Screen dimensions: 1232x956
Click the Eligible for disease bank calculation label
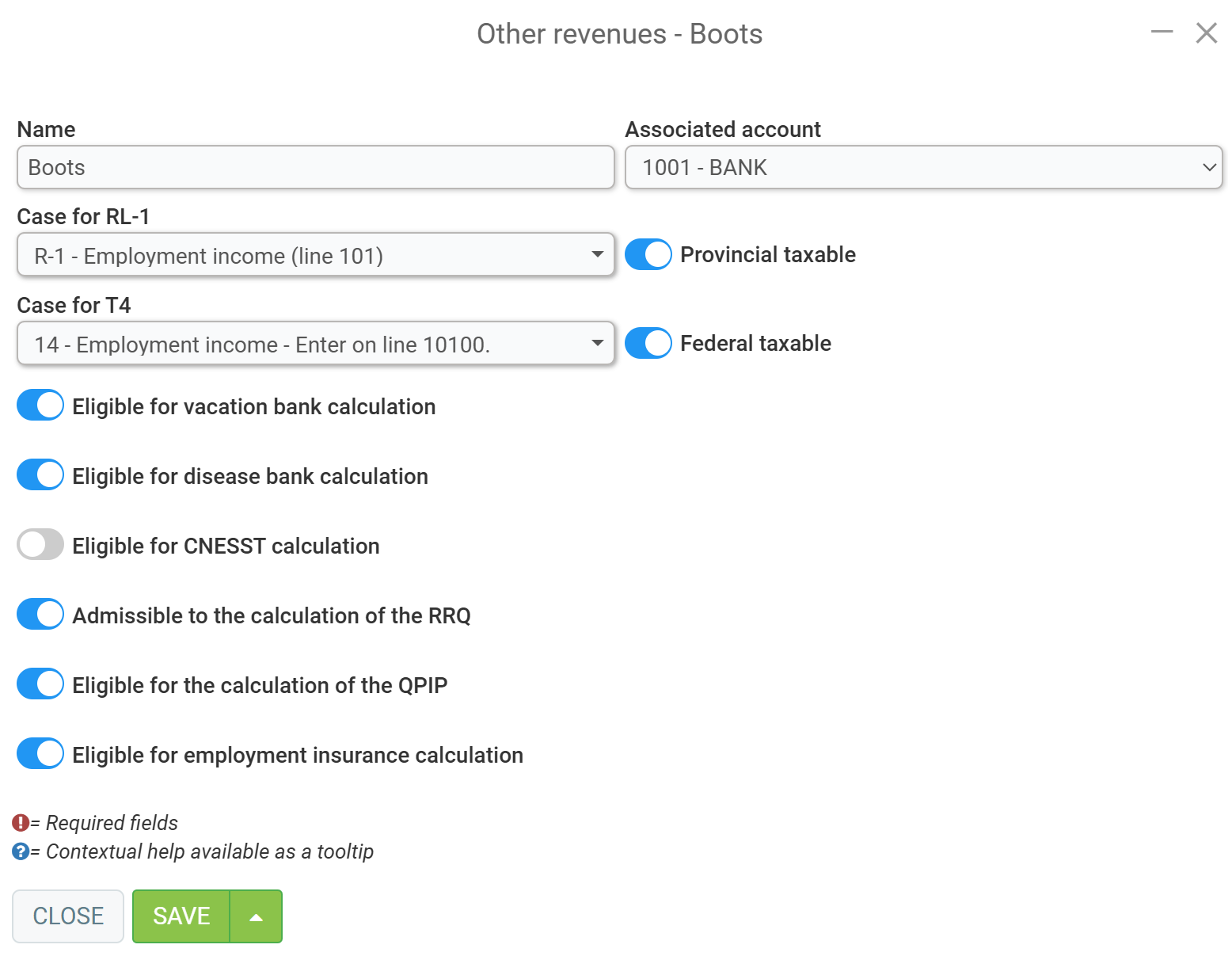(x=250, y=476)
